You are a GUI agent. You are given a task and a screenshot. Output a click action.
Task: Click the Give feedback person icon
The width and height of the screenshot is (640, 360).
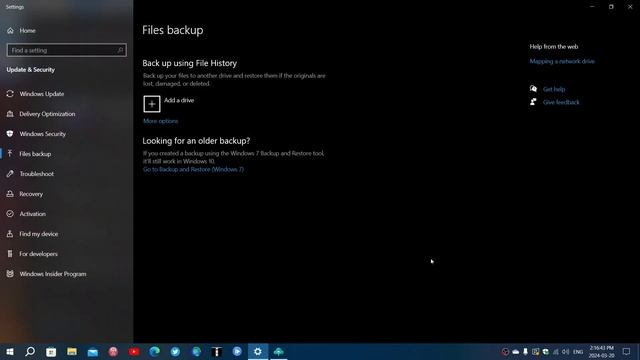(533, 102)
